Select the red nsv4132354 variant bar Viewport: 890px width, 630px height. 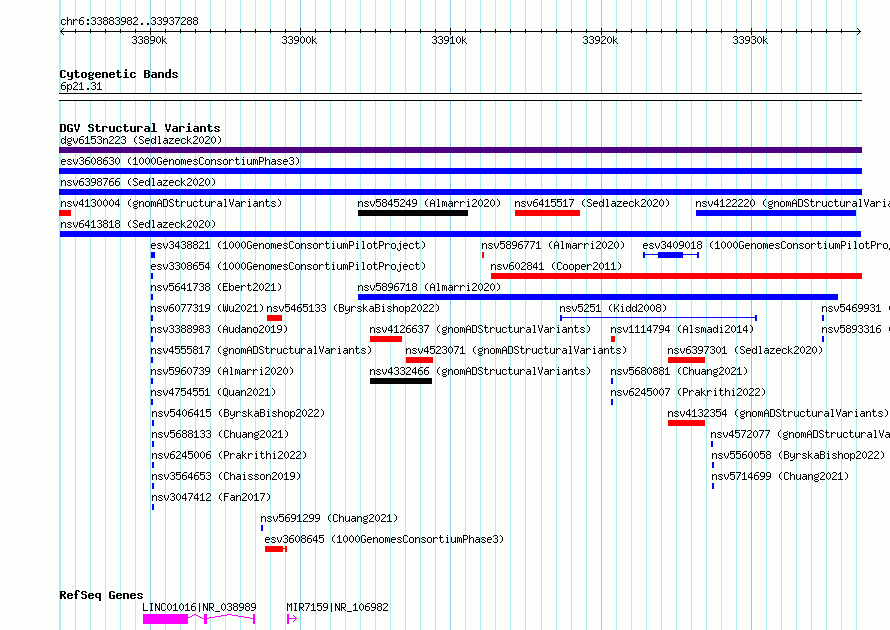click(x=686, y=423)
